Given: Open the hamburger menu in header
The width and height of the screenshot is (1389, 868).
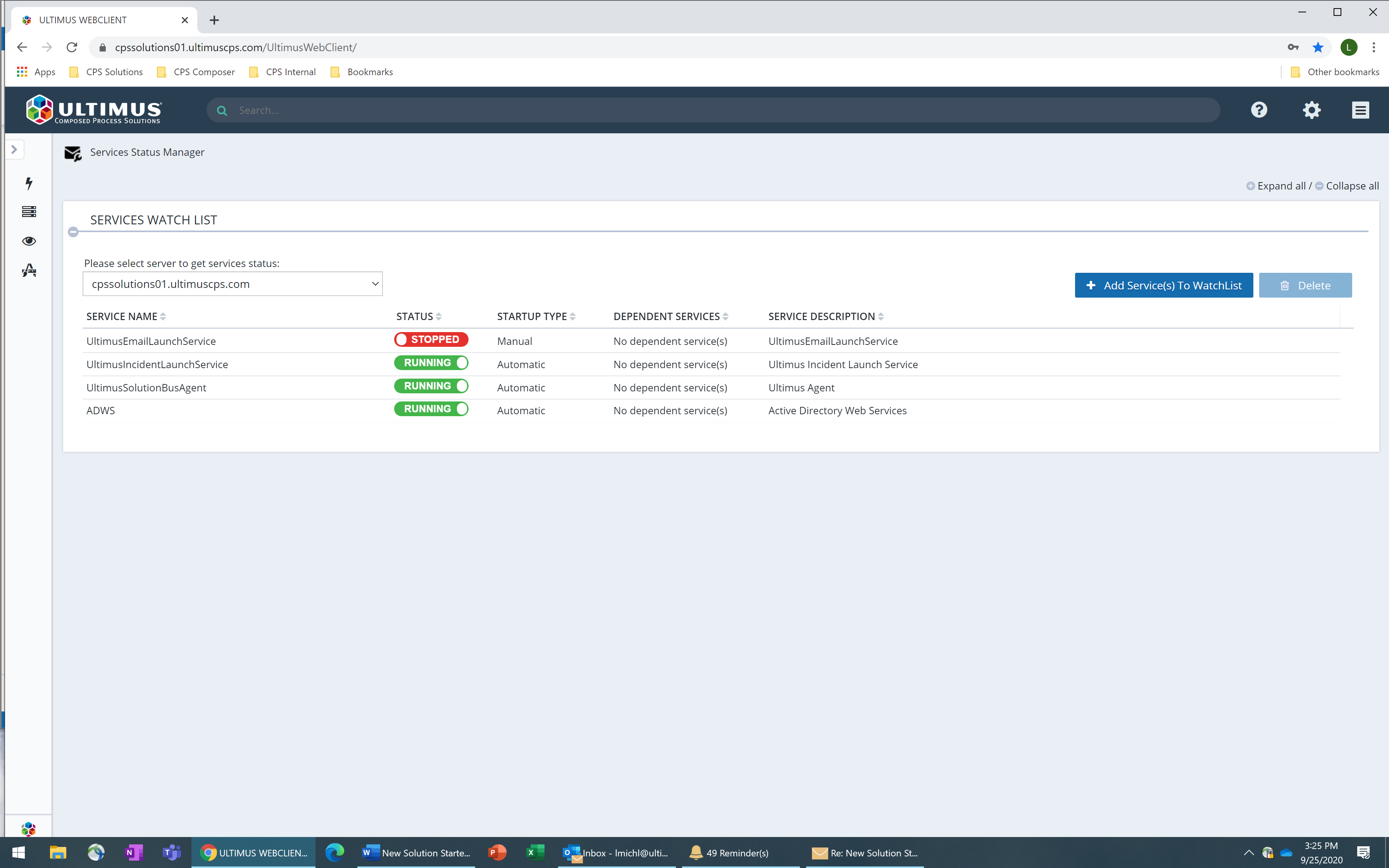Looking at the screenshot, I should pyautogui.click(x=1360, y=110).
